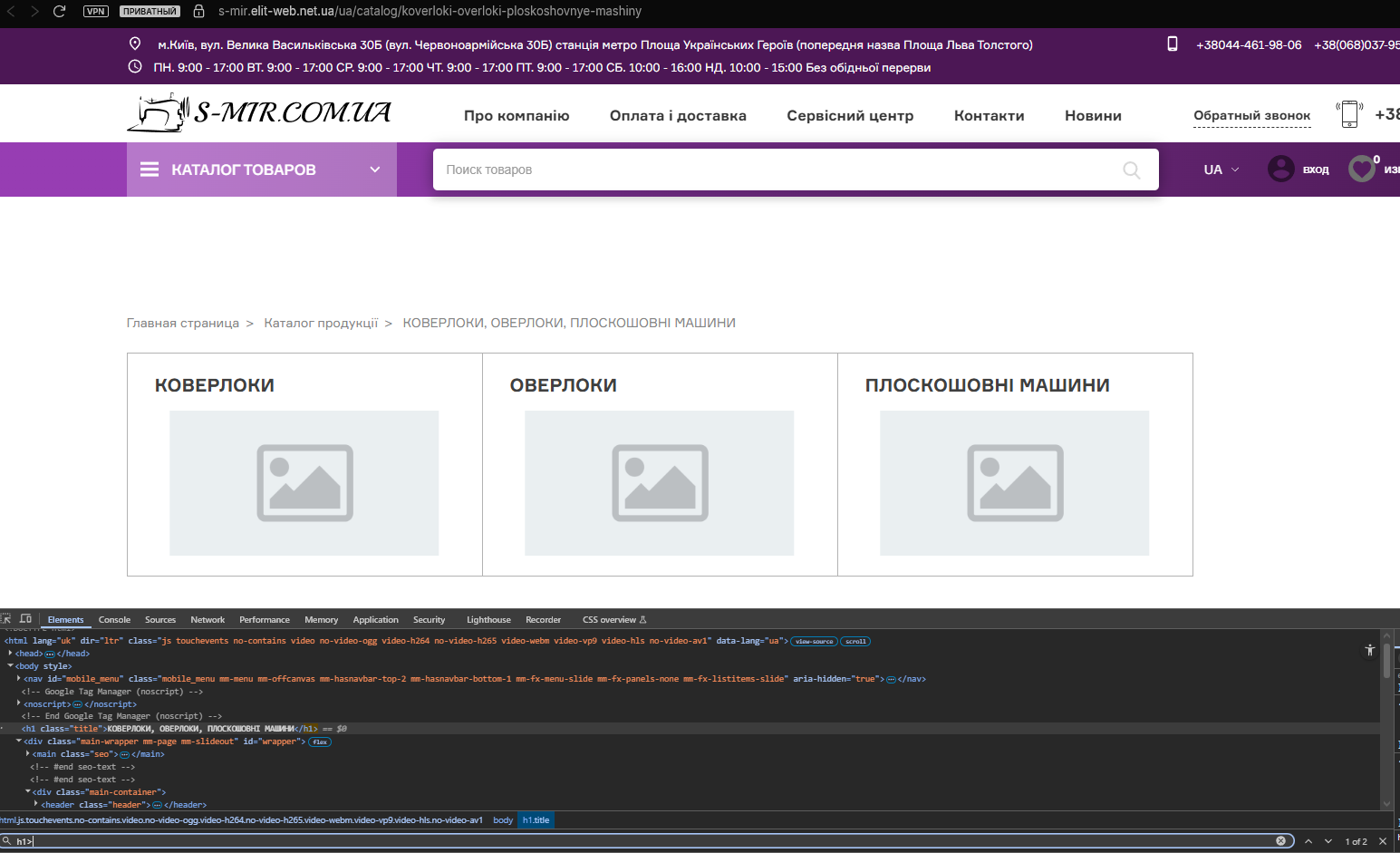Select body in the DOM breadcrumb bar
This screenshot has width=1400, height=853.
click(x=503, y=820)
